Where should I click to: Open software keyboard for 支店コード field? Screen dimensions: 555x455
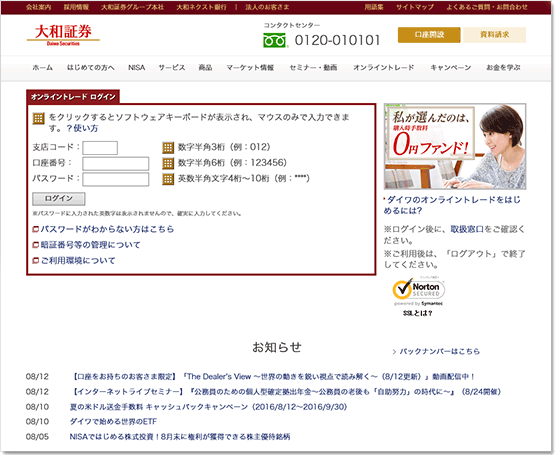(x=168, y=148)
